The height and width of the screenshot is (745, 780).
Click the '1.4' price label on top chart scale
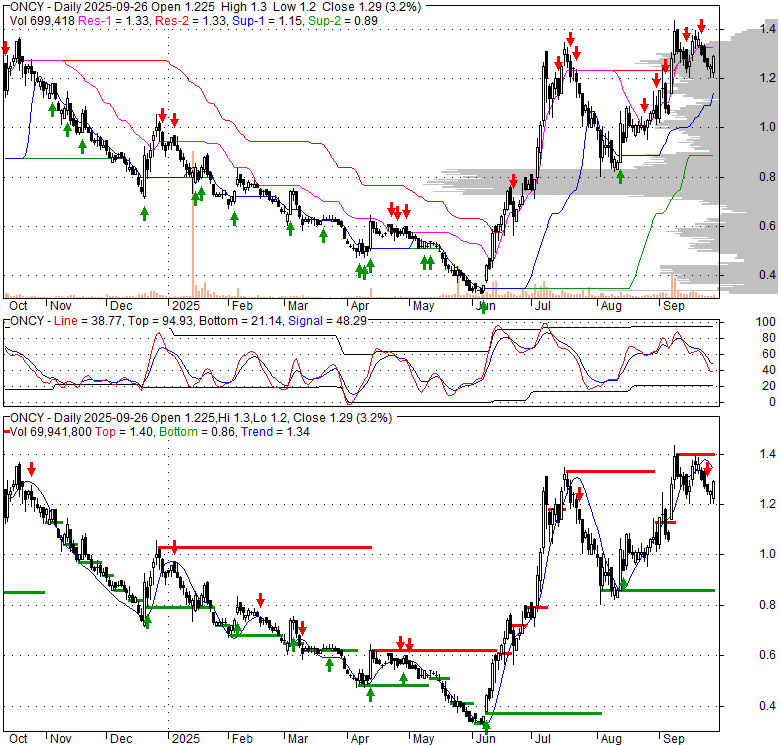click(x=768, y=29)
